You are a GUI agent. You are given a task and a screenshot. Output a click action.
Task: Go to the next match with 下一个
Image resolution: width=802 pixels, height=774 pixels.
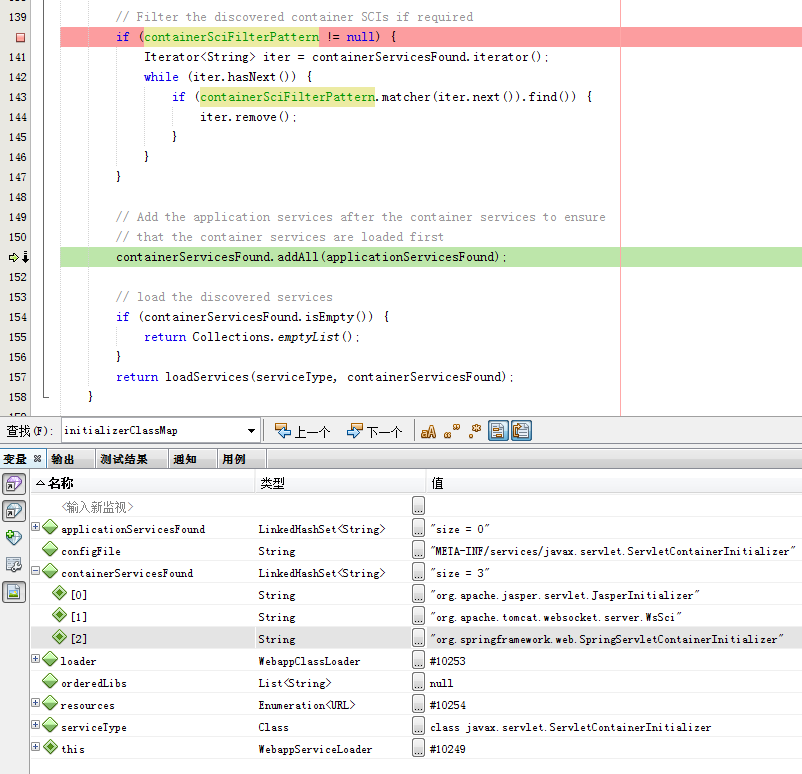(x=374, y=432)
